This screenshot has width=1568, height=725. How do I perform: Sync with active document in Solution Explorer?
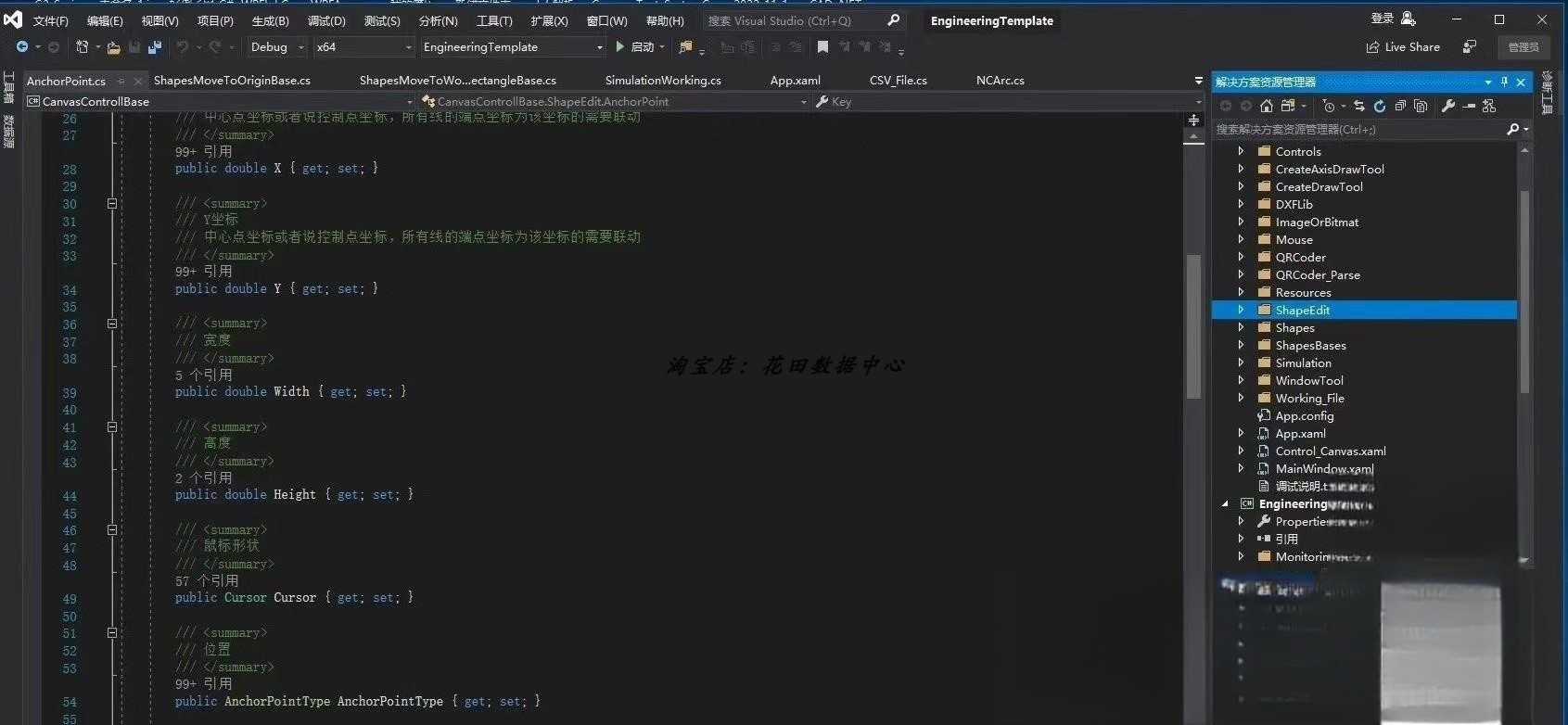[1359, 106]
